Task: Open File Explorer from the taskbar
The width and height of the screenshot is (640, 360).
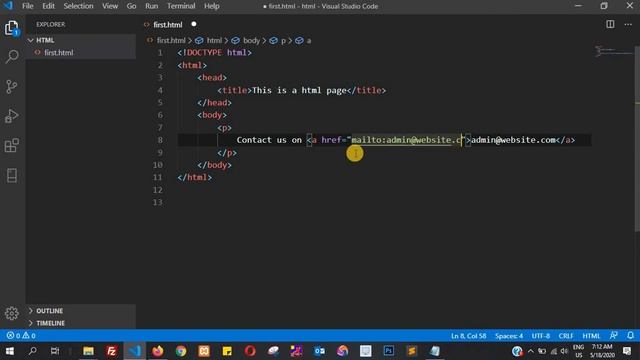Action: pyautogui.click(x=88, y=351)
